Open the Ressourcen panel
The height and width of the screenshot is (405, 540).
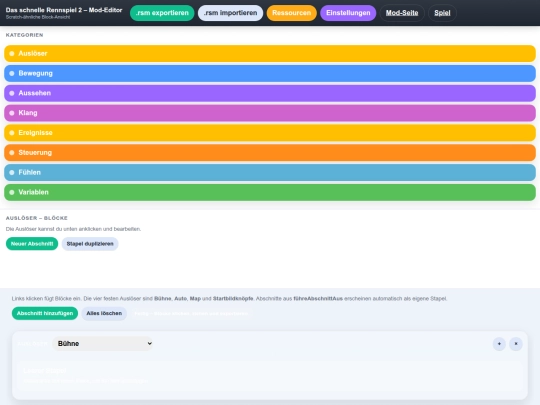pos(291,13)
